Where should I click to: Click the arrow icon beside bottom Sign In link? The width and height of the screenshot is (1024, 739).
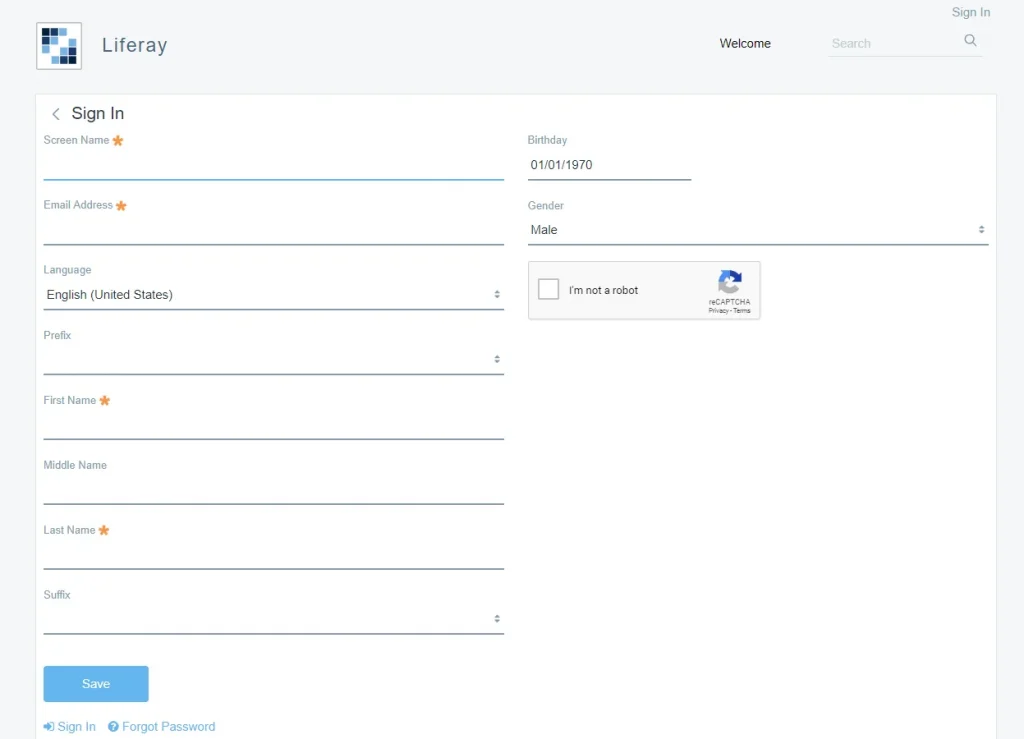click(48, 726)
